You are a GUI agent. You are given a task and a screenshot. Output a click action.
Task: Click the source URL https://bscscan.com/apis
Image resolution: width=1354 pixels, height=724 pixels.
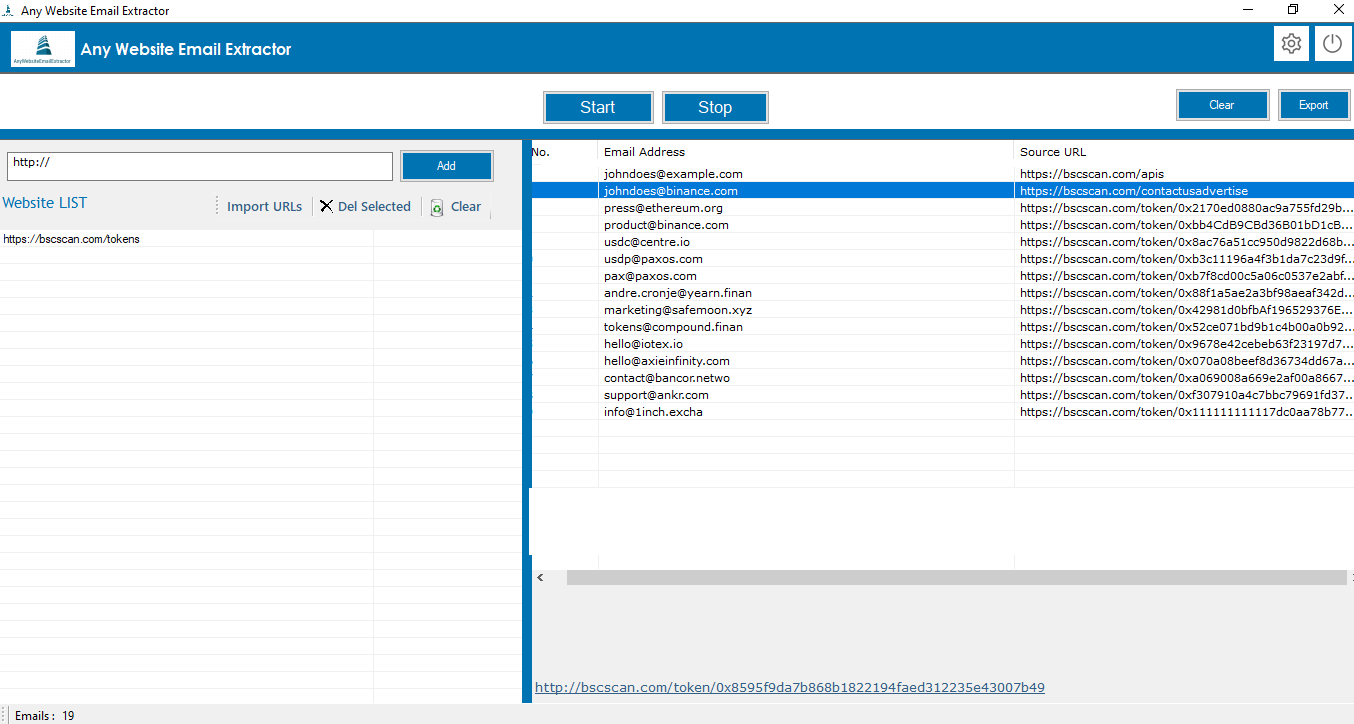coord(1092,174)
